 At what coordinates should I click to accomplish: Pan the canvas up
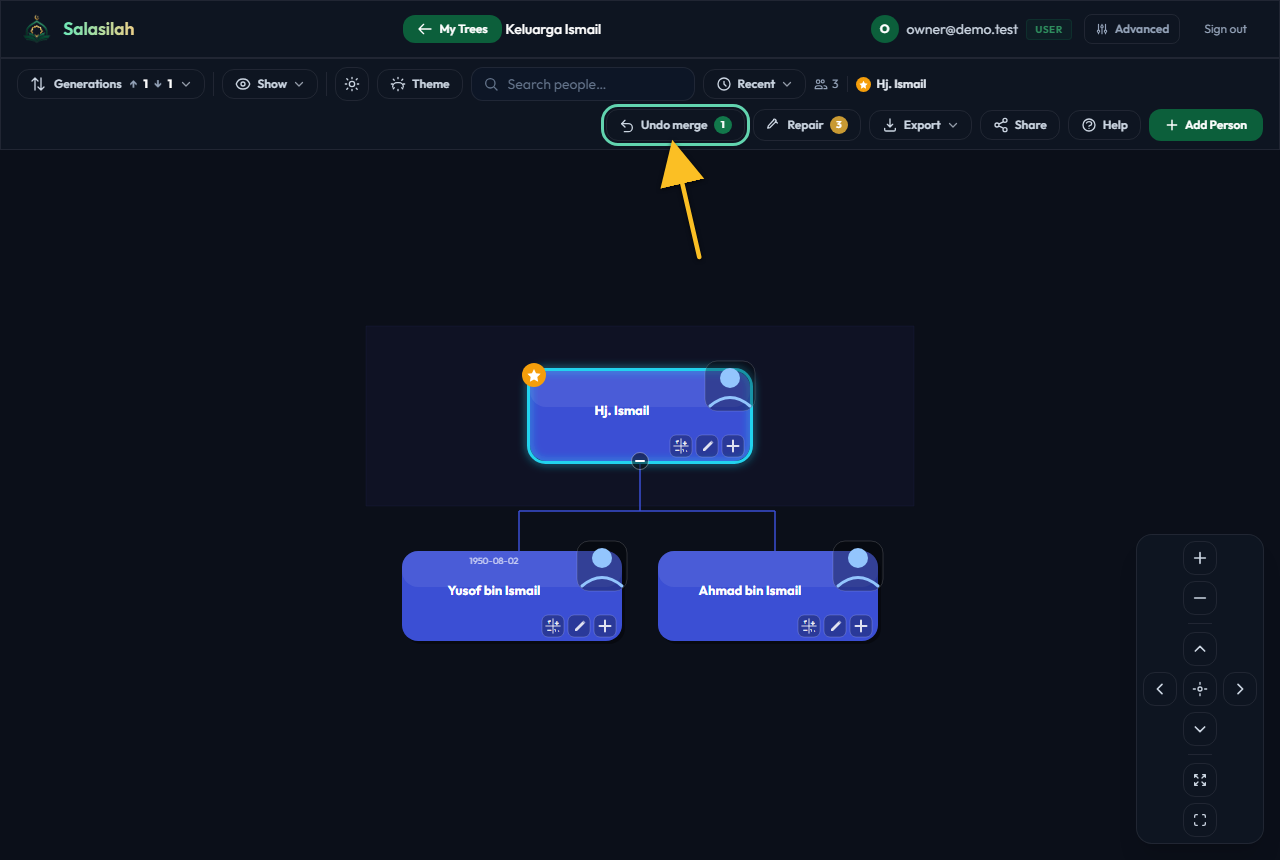click(x=1200, y=649)
